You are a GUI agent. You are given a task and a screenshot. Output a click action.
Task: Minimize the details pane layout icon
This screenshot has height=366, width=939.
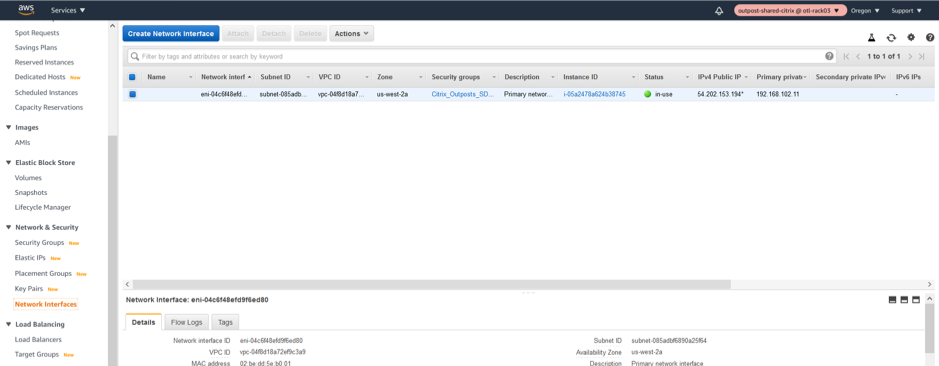pos(892,300)
